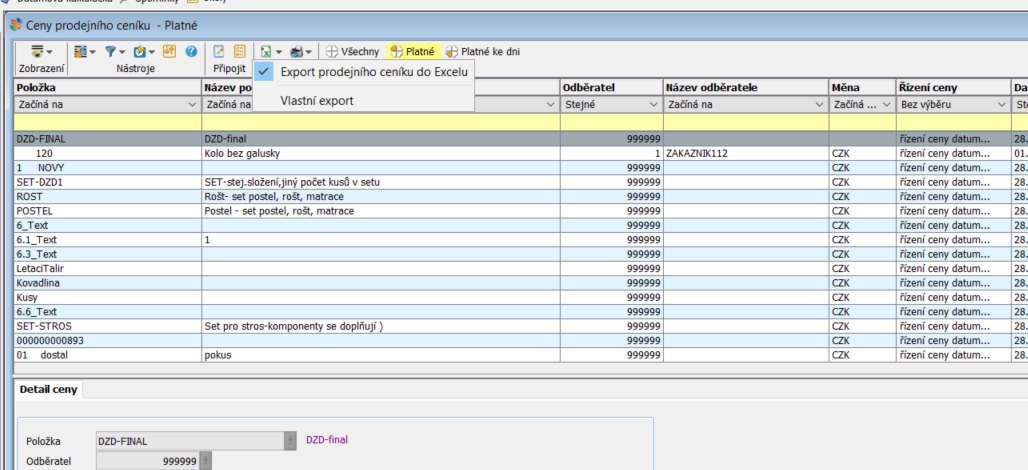Choose 'Vlastní export' from the export menu
The width and height of the screenshot is (1028, 470).
coord(316,101)
